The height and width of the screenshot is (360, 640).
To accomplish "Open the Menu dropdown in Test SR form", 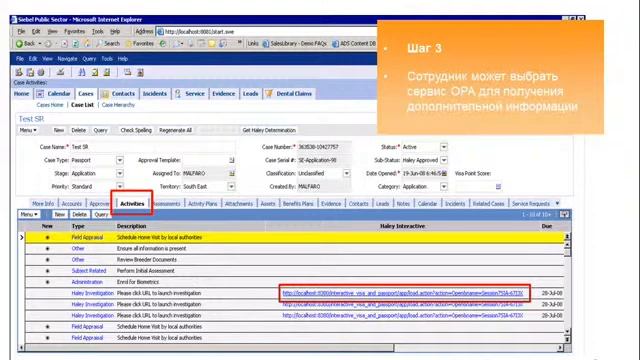I will pos(28,130).
